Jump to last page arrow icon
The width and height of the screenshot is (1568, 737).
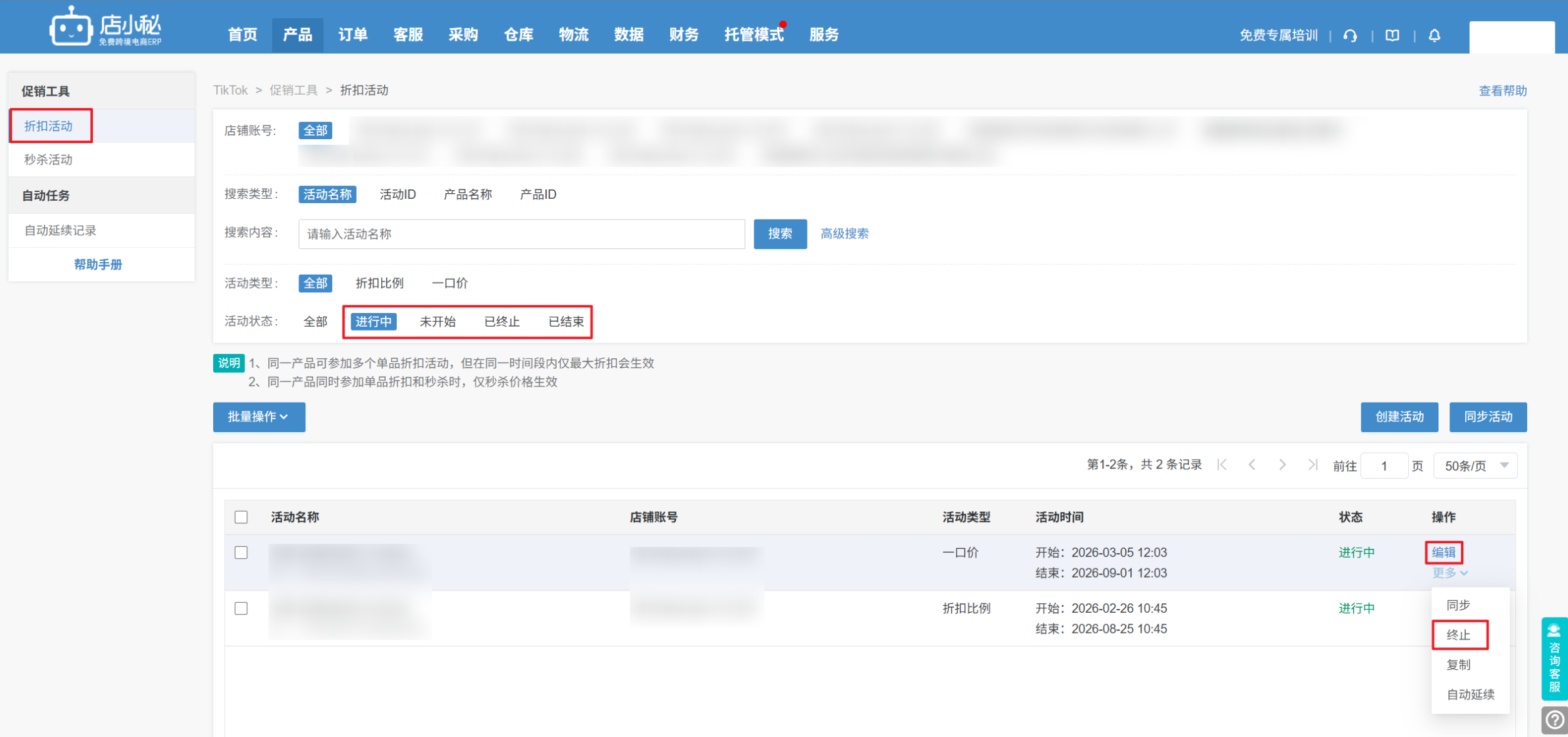(x=1312, y=465)
